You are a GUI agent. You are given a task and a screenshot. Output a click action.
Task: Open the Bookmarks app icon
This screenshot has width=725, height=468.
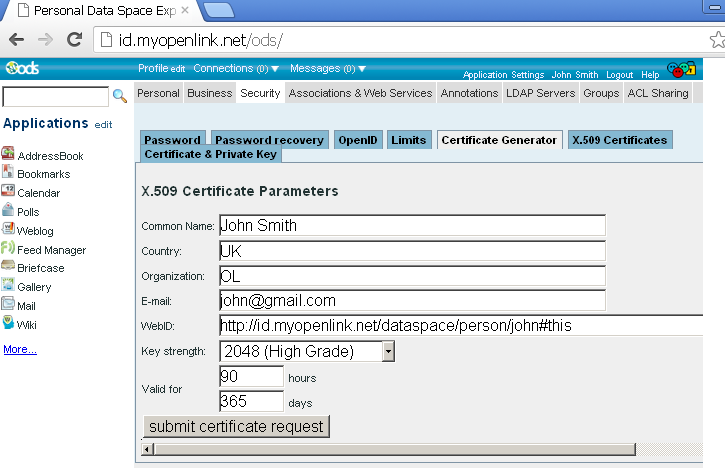[8, 173]
